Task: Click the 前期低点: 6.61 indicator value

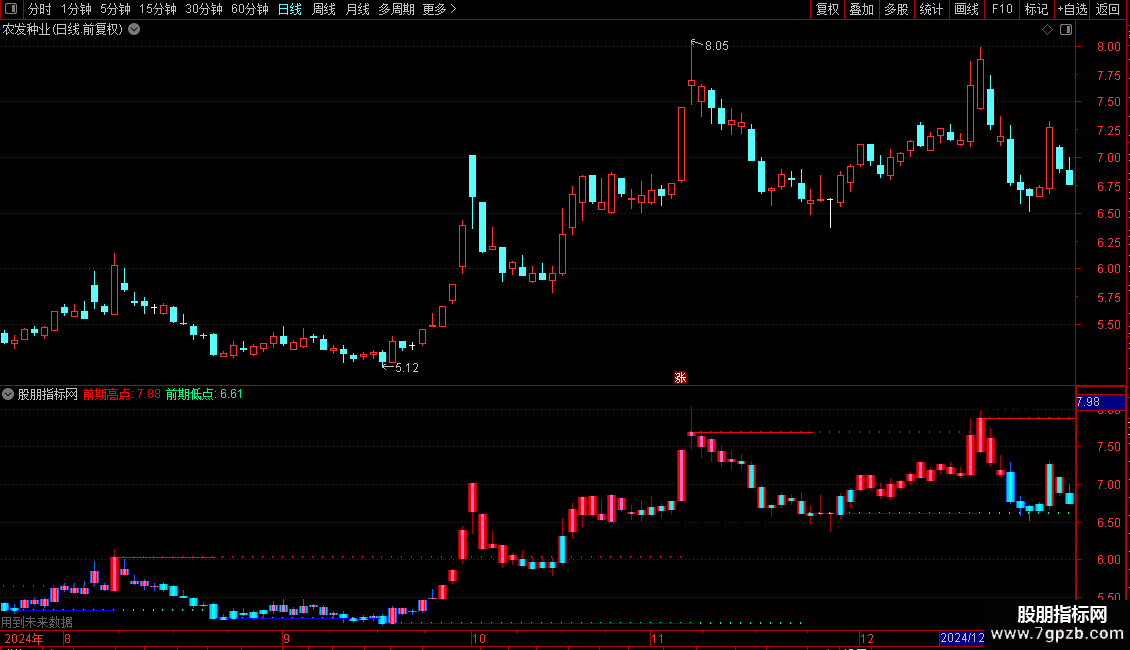Action: pos(204,394)
